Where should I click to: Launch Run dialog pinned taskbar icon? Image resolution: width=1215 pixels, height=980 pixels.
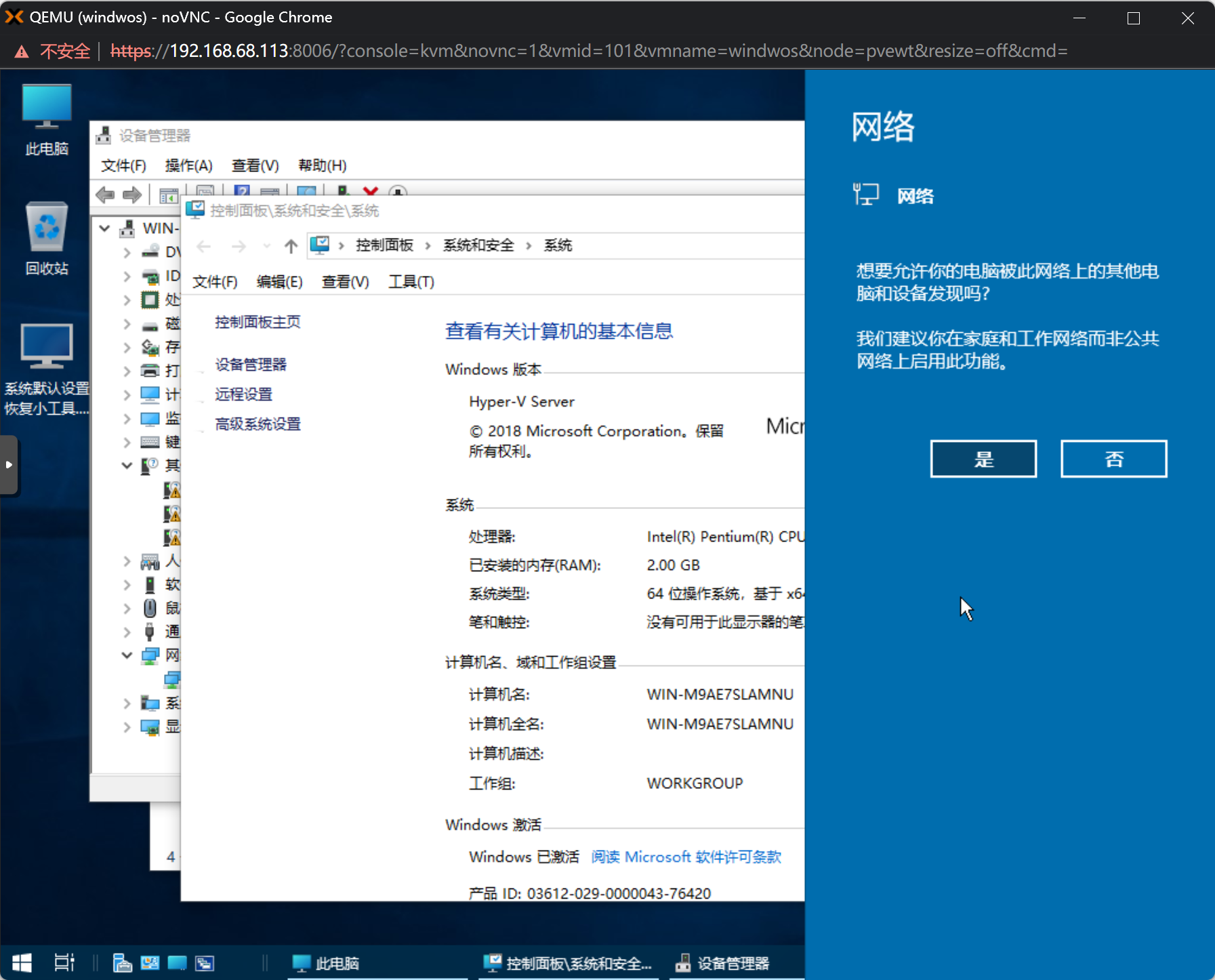click(x=205, y=962)
